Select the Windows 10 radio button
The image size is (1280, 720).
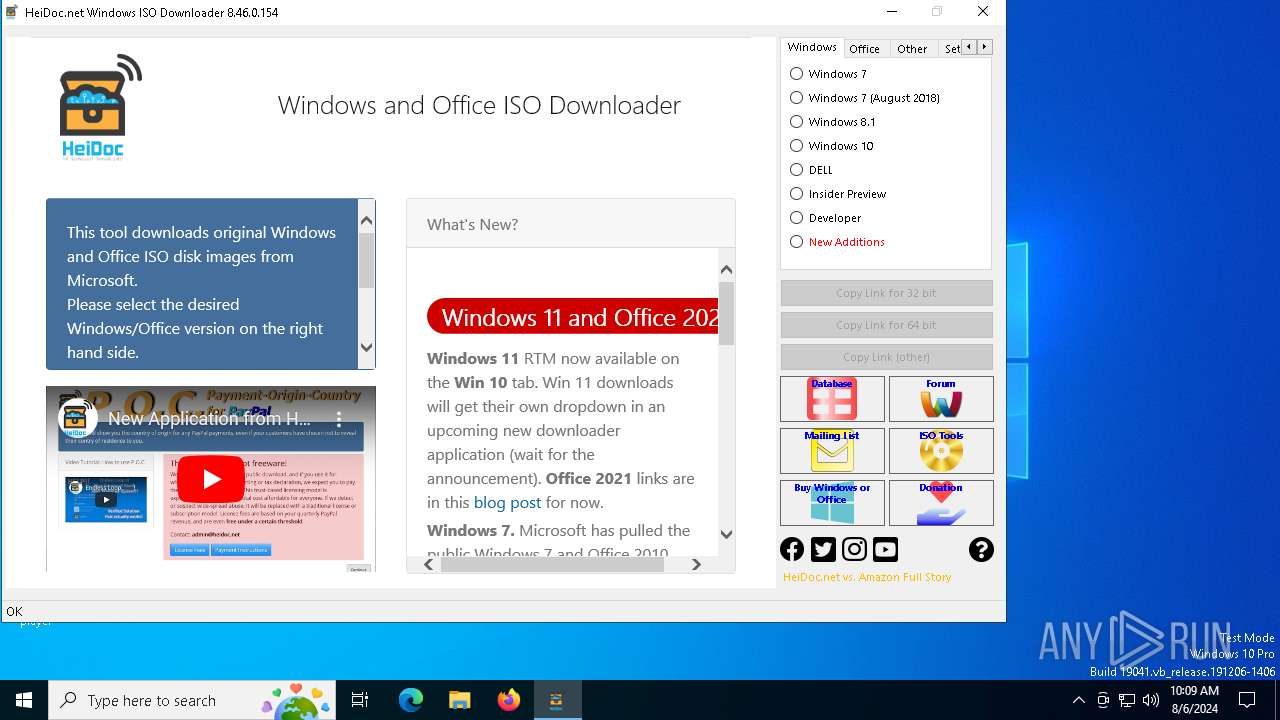pos(796,145)
